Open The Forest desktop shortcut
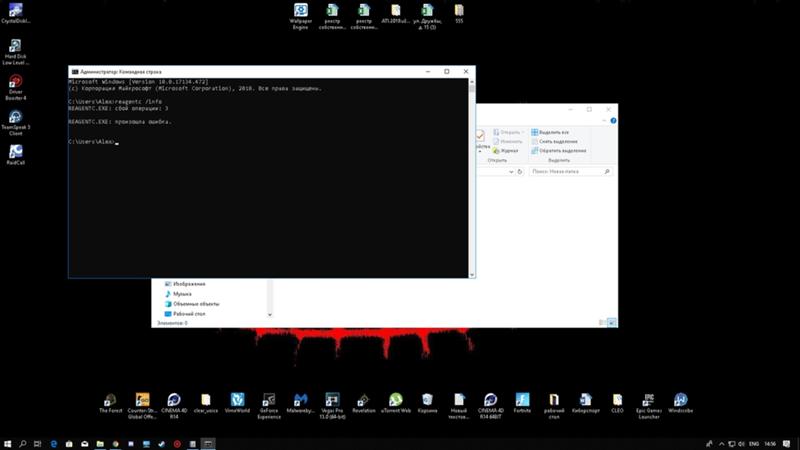This screenshot has width=800, height=450. point(111,403)
